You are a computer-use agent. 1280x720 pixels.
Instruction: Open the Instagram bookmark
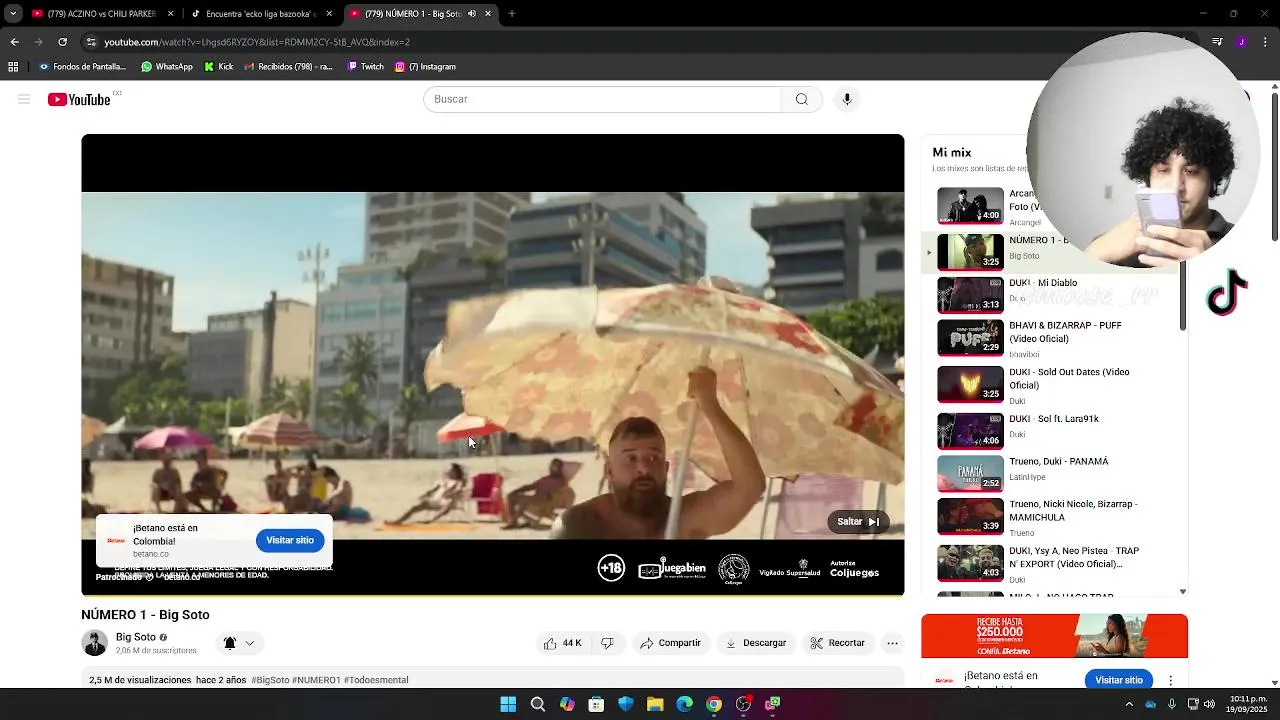click(425, 67)
